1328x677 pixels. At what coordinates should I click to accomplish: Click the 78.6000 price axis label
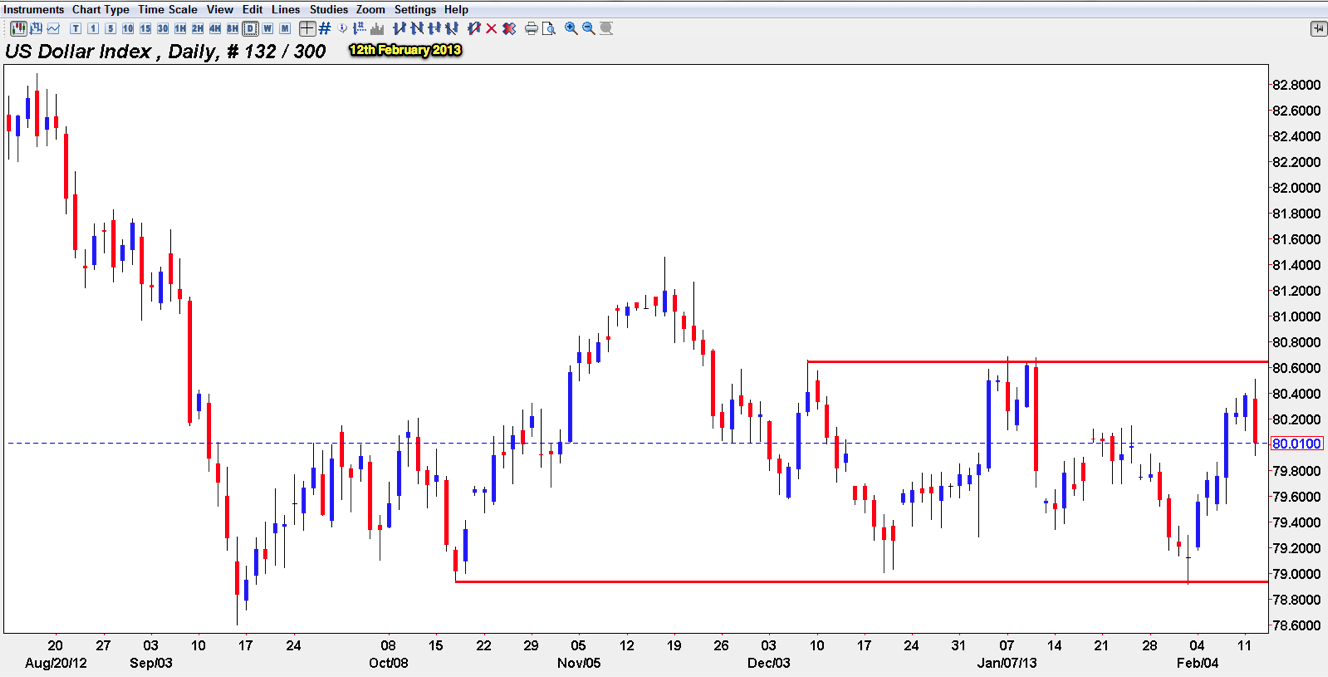pos(1295,626)
